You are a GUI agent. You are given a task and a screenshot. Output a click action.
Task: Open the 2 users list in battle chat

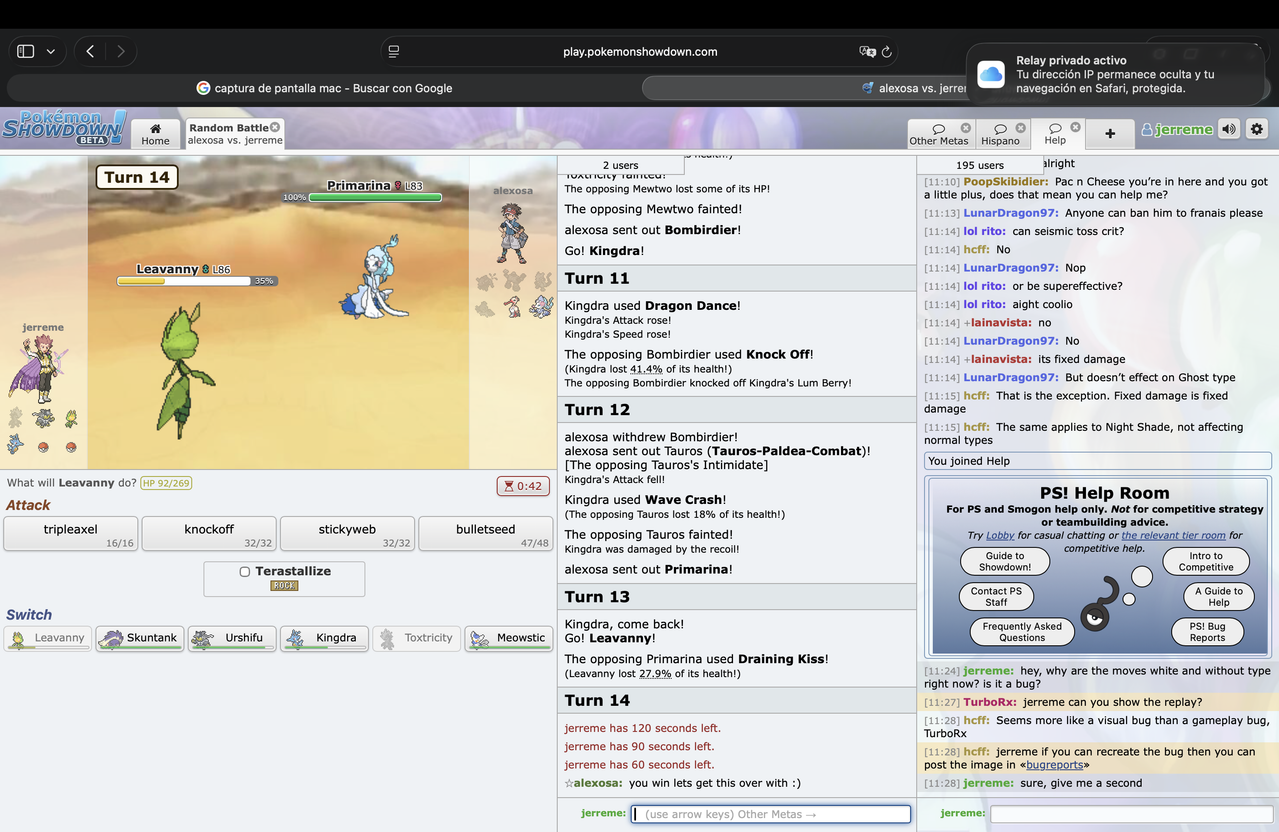[620, 165]
